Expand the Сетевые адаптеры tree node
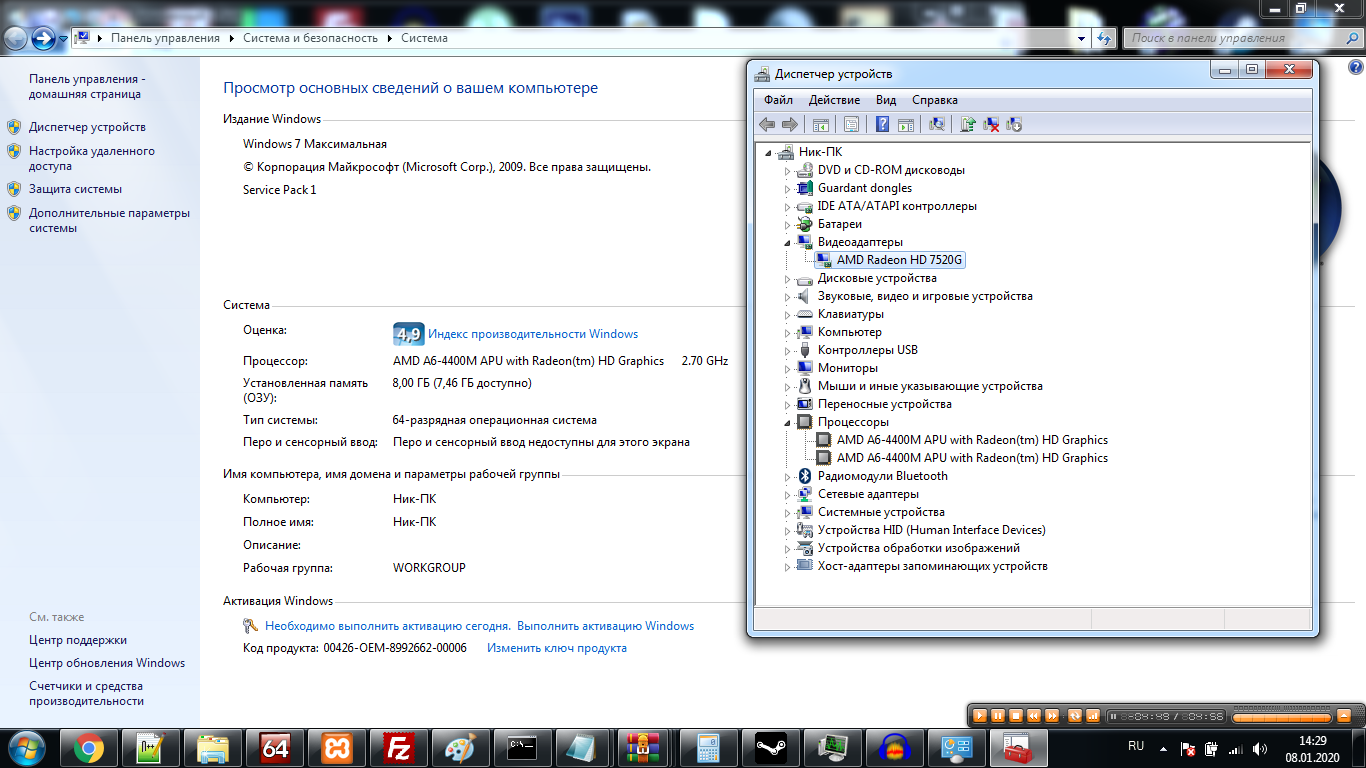Image resolution: width=1366 pixels, height=768 pixels. (788, 494)
